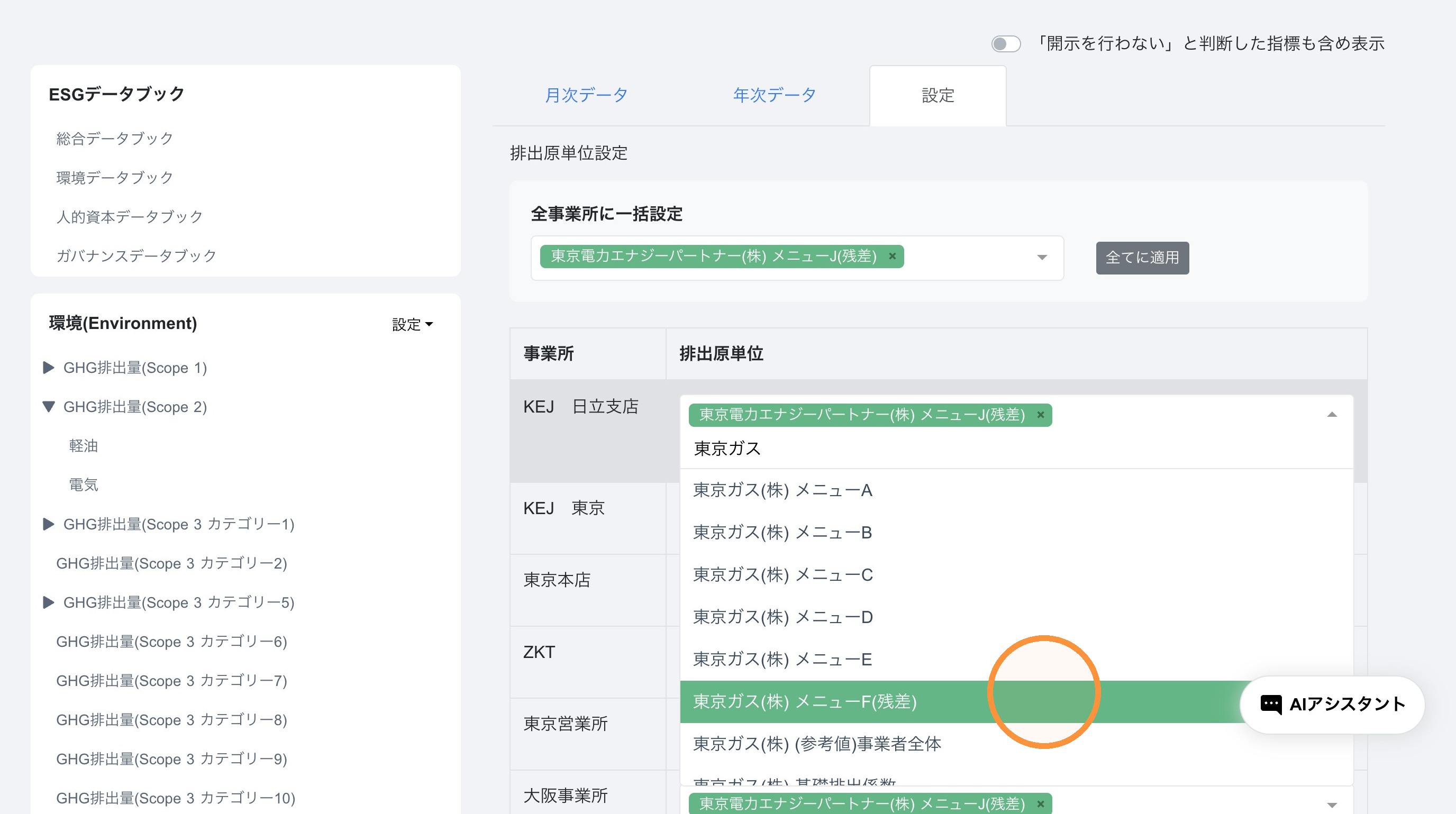This screenshot has width=1456, height=814.
Task: Expand GHG排出量(Scope 1) tree node
Action: coord(49,368)
